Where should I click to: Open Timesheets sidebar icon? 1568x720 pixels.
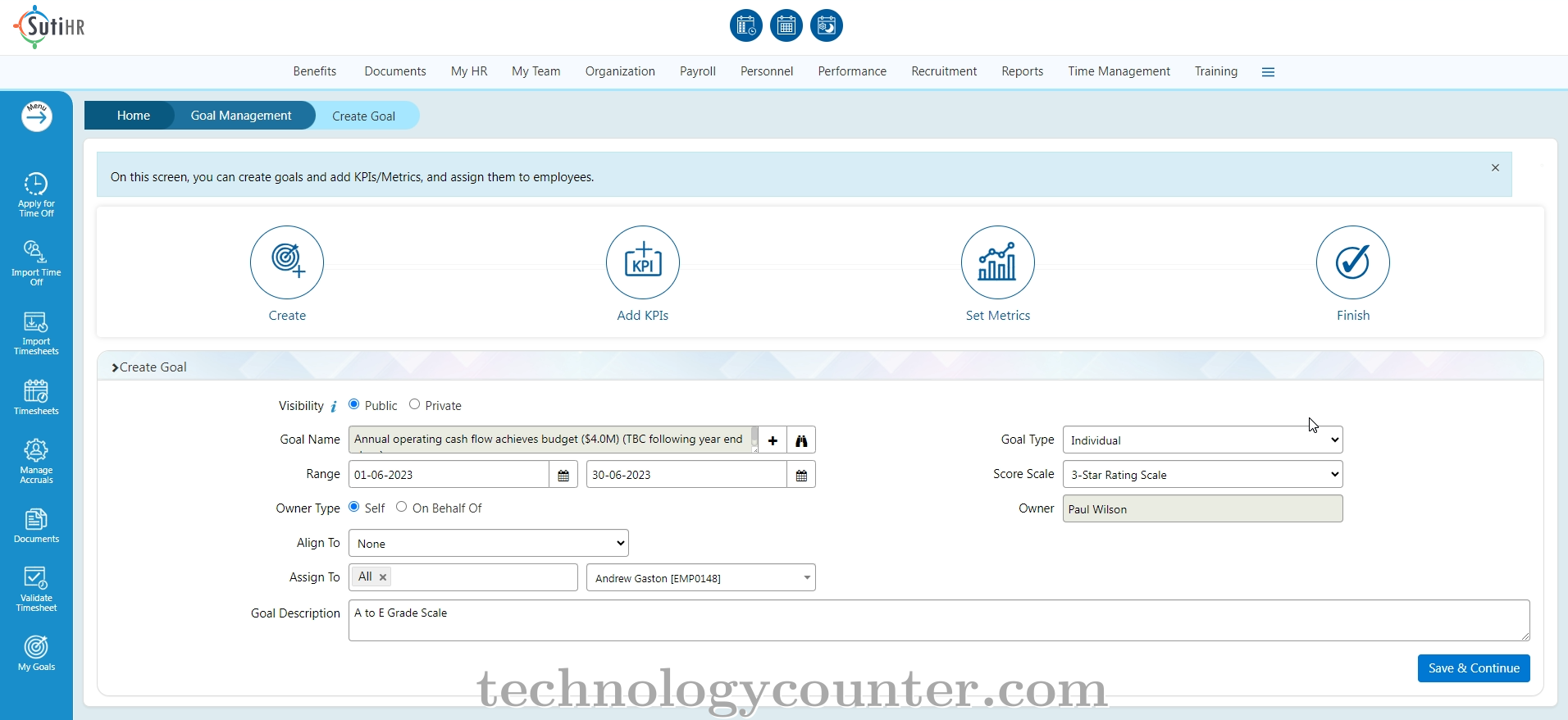(36, 397)
